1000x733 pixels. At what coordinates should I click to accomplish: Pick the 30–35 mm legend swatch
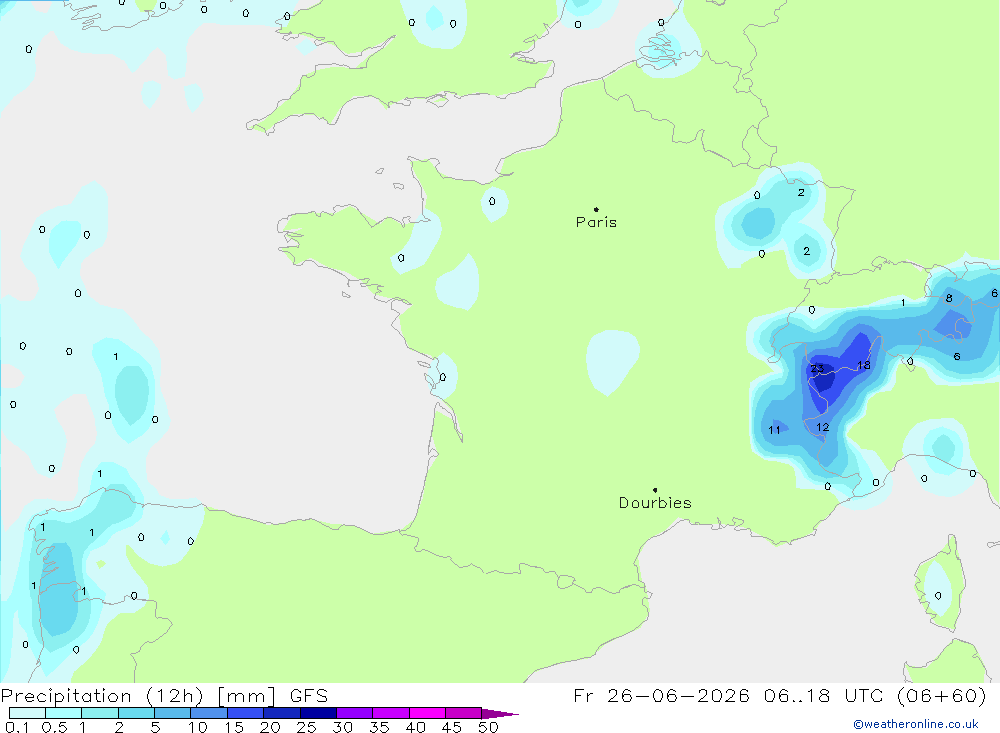coord(355,713)
